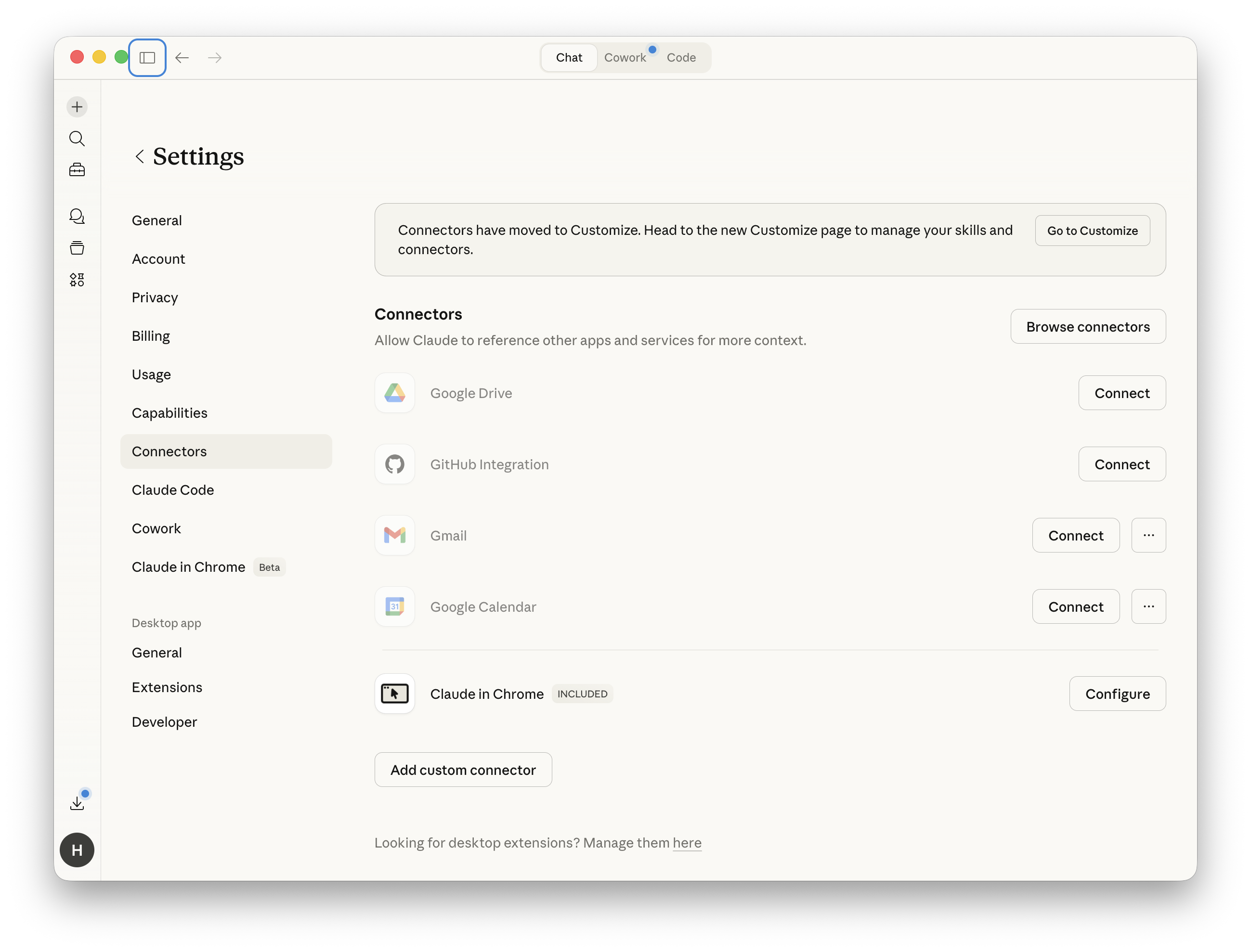Click the Google Drive logo icon

pos(394,393)
